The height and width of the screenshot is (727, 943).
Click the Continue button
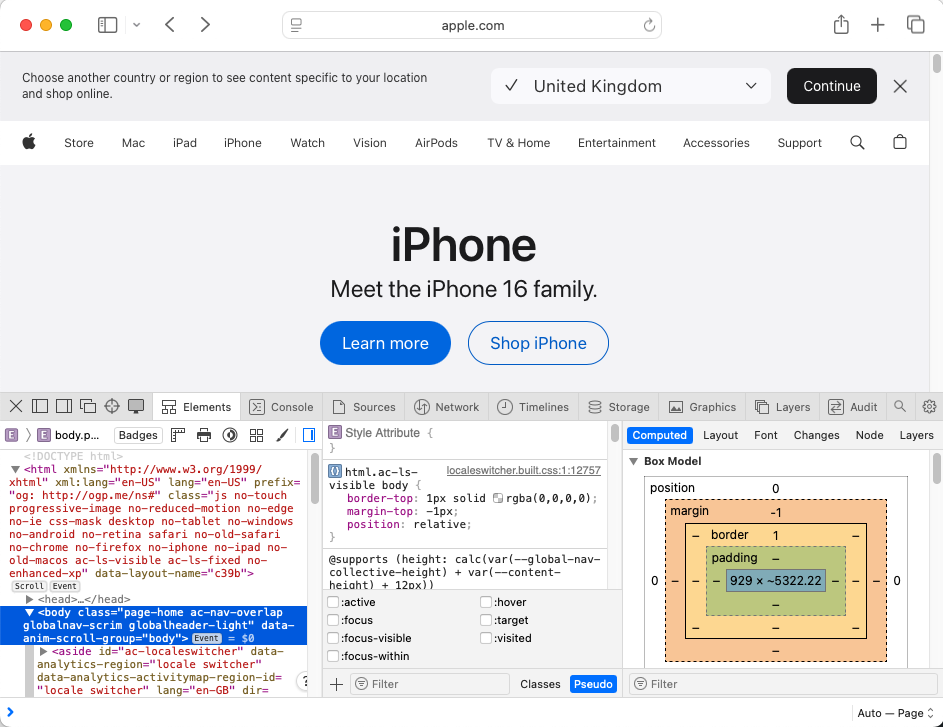(x=832, y=86)
